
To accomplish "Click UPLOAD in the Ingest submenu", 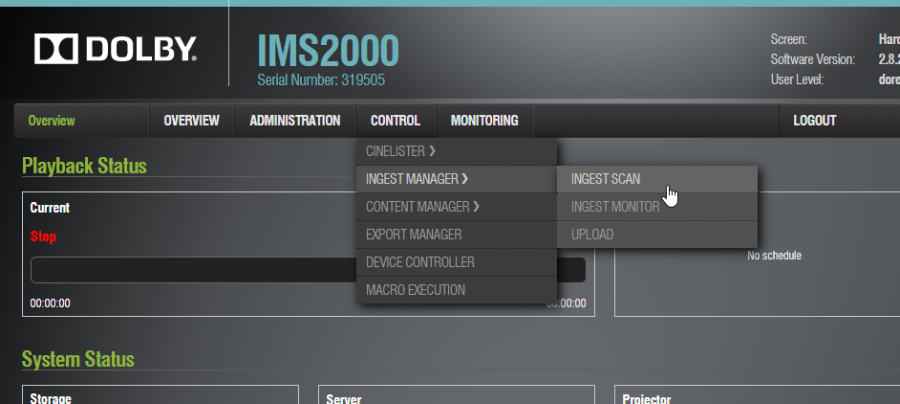I will pyautogui.click(x=592, y=235).
